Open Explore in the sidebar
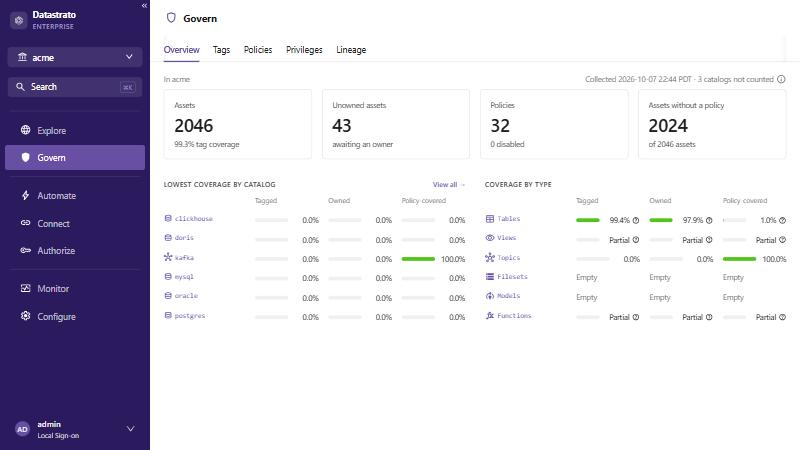 [75, 130]
